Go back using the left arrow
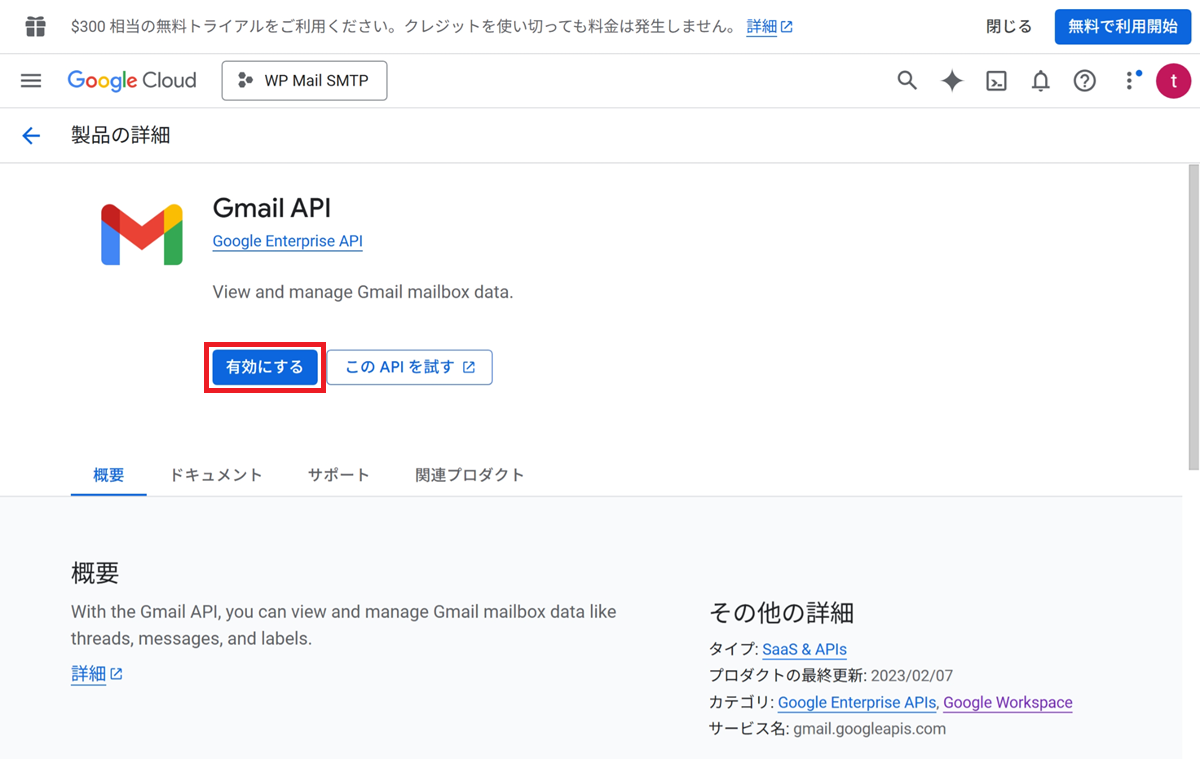 point(31,136)
